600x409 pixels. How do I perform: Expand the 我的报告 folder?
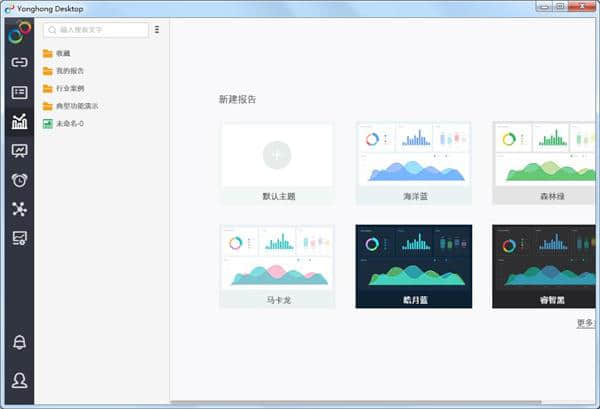pos(69,71)
